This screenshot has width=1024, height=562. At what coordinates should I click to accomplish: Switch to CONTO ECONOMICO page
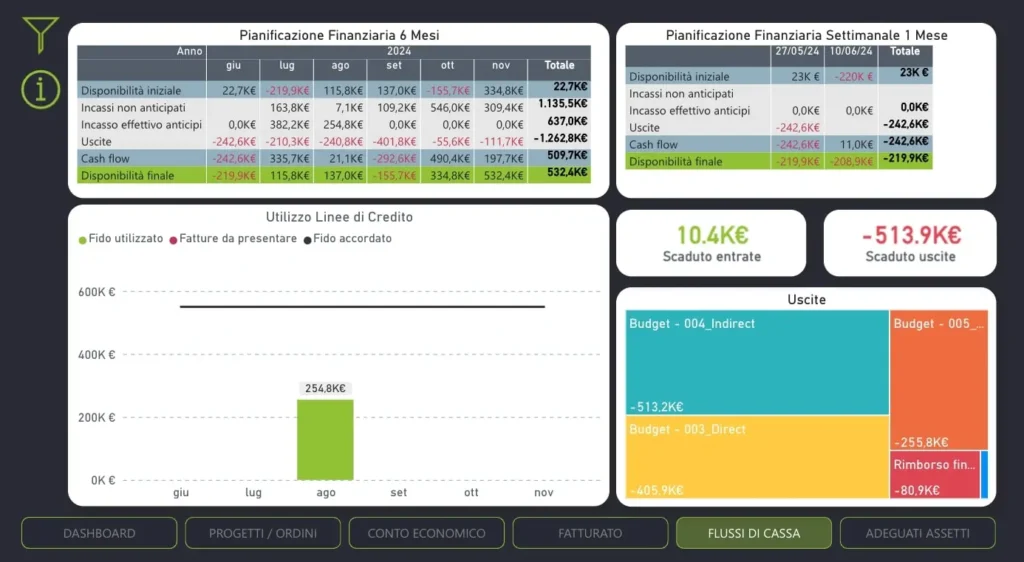point(426,533)
